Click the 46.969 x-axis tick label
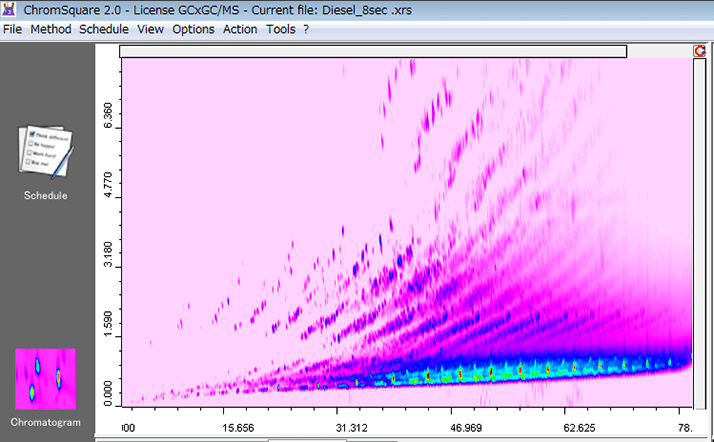 465,425
